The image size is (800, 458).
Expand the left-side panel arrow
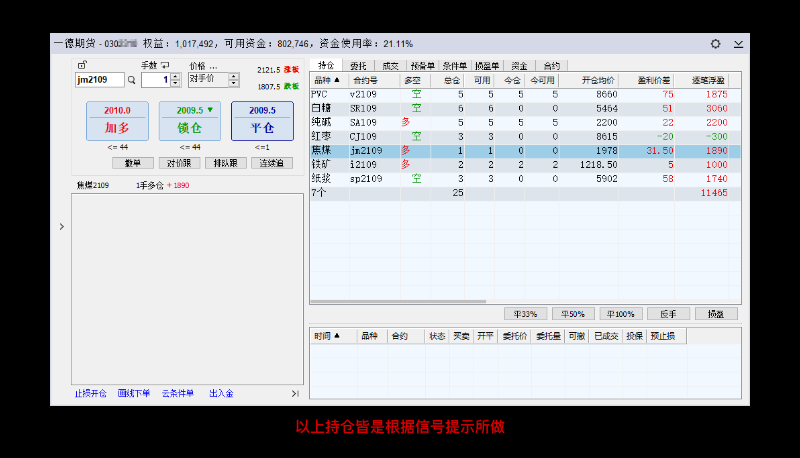(x=61, y=227)
